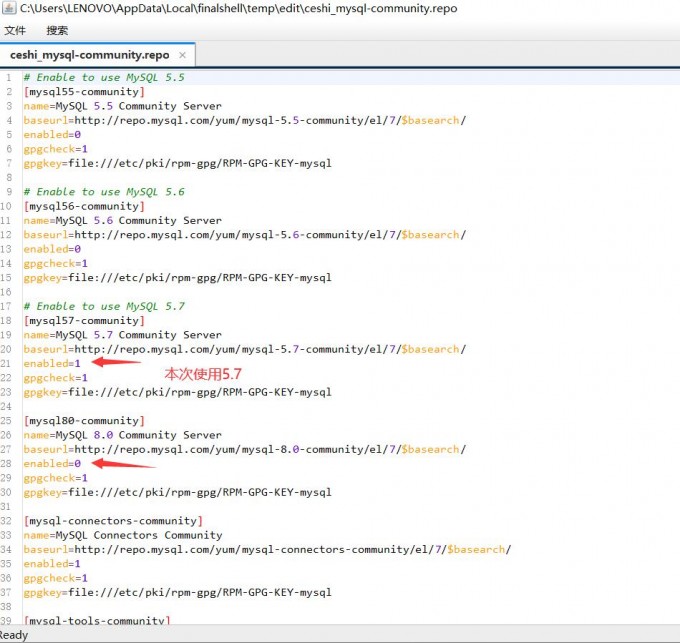The height and width of the screenshot is (643, 680).
Task: Click the [mysql57-community] section header
Action: (85, 321)
